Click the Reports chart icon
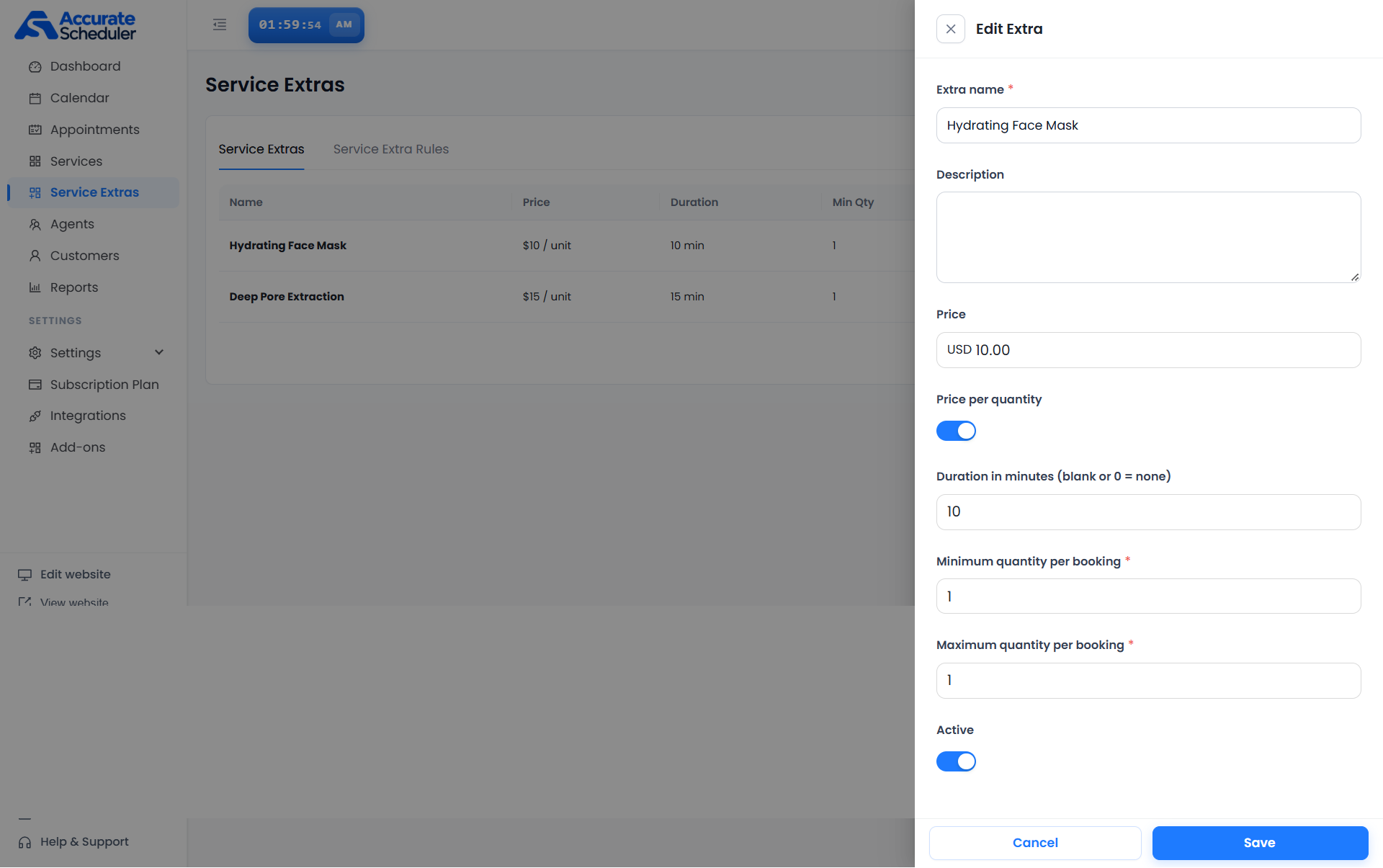The image size is (1383, 868). (35, 288)
